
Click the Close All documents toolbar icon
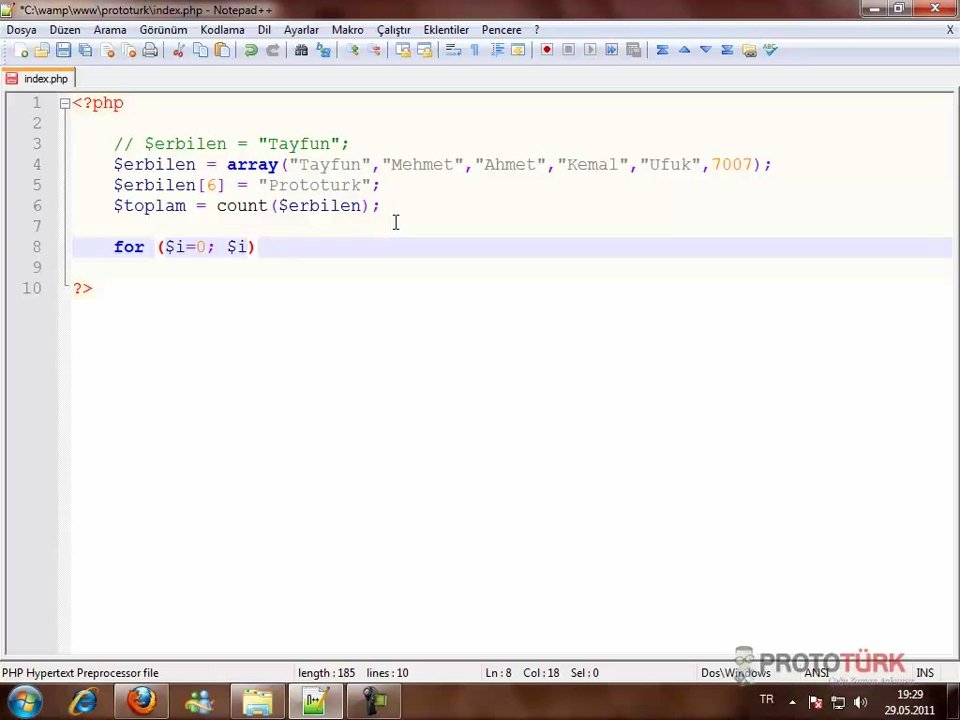click(129, 50)
